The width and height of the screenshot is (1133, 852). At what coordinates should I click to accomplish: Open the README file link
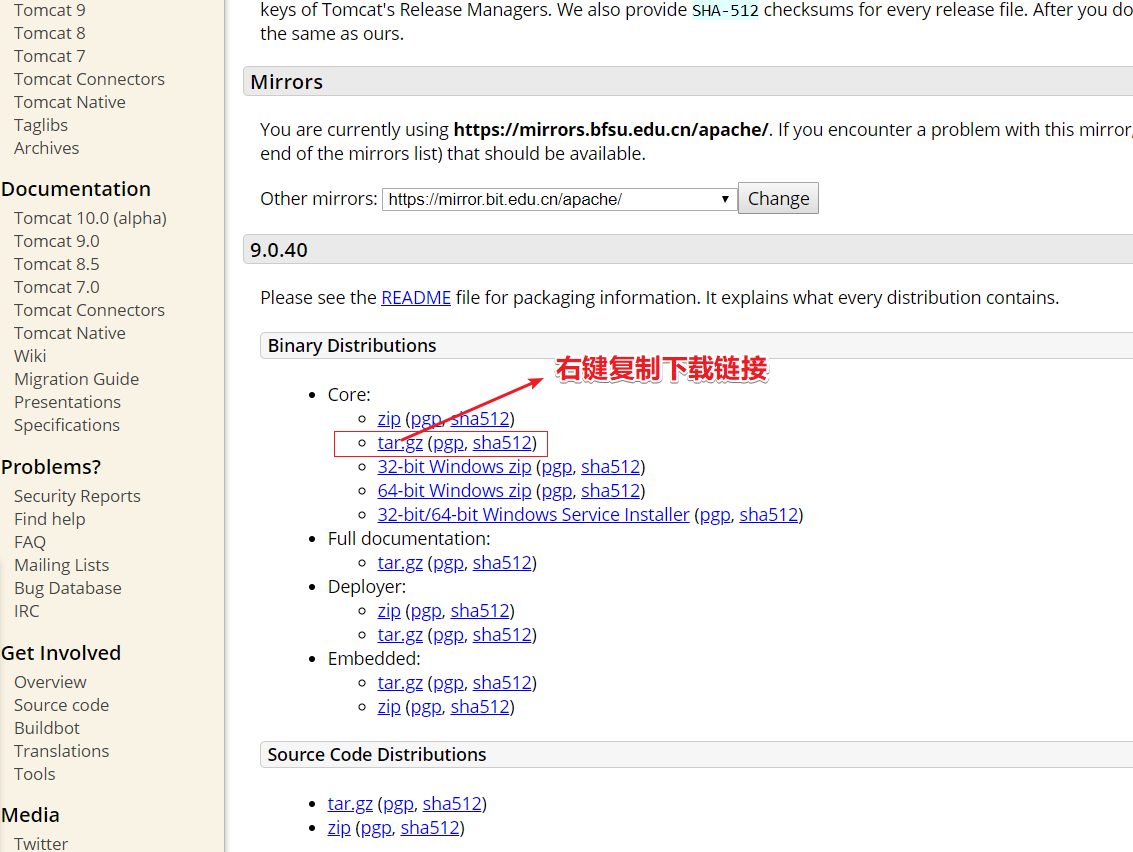[415, 298]
